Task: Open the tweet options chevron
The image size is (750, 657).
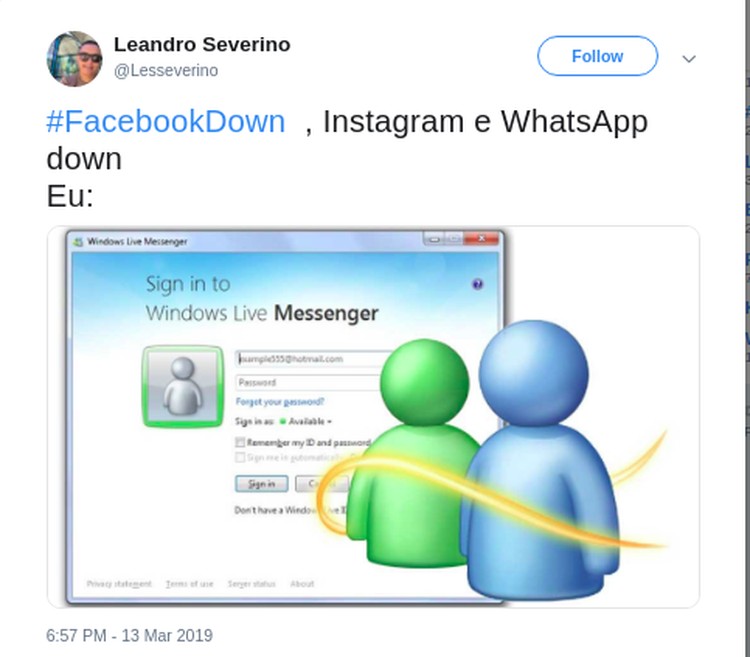Action: (x=688, y=59)
